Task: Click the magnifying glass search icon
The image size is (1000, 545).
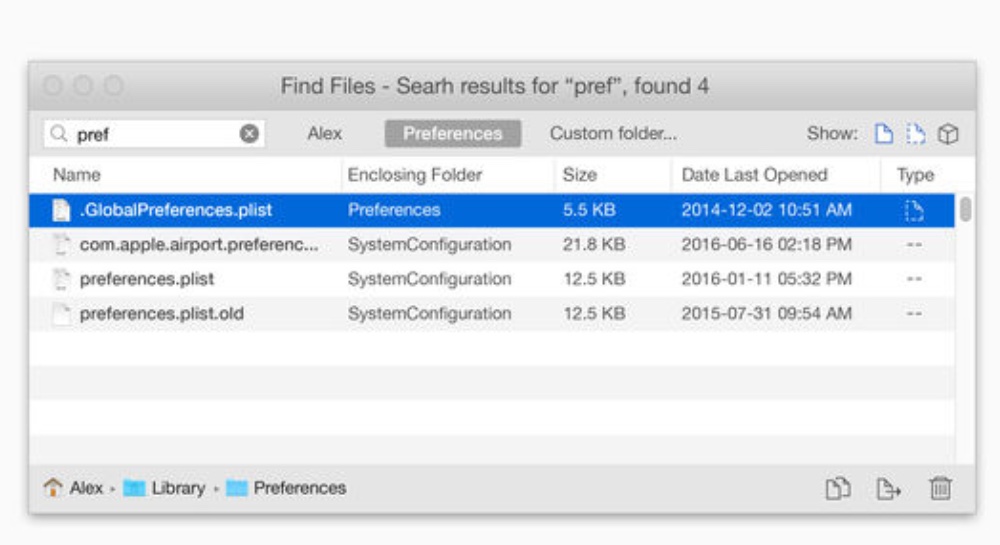Action: 60,134
